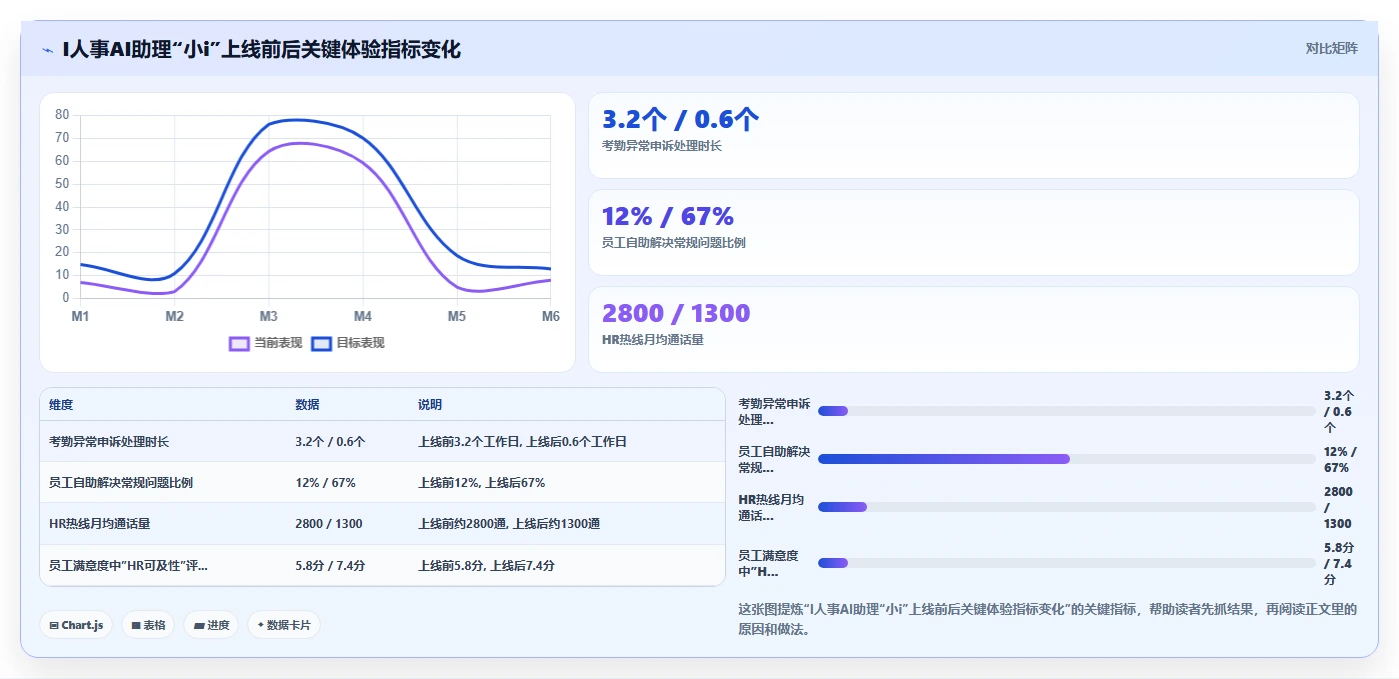This screenshot has width=1399, height=679.
Task: Click the Chart.js tag chip
Action: (x=76, y=625)
